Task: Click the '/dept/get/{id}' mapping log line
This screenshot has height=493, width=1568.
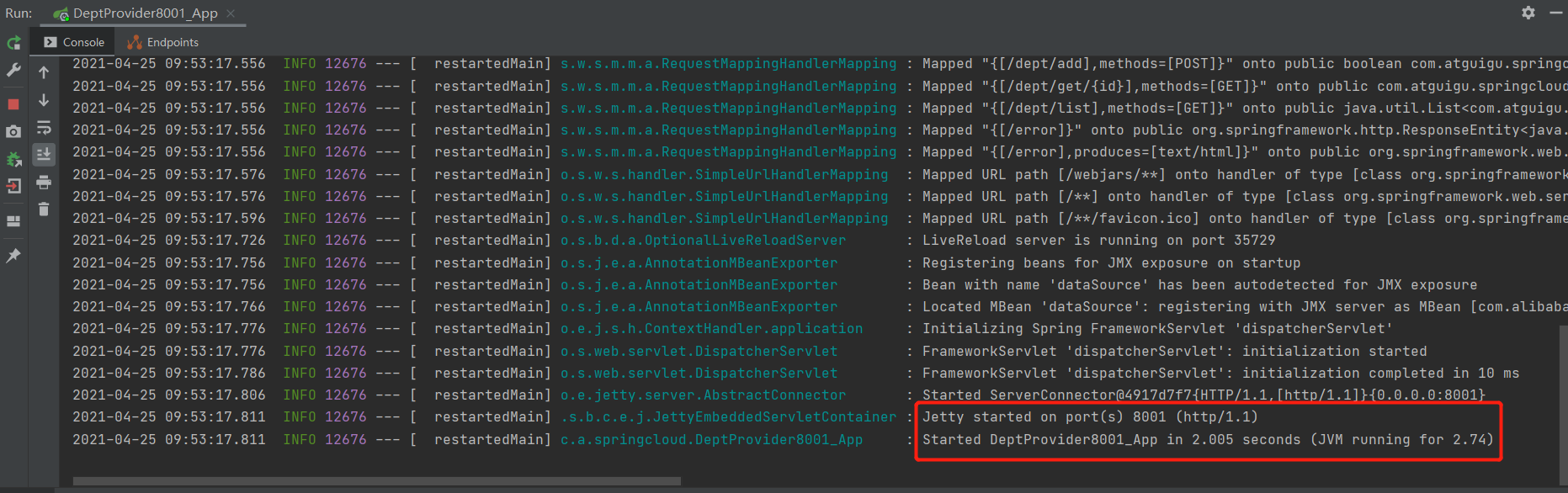Action: 1245,86
